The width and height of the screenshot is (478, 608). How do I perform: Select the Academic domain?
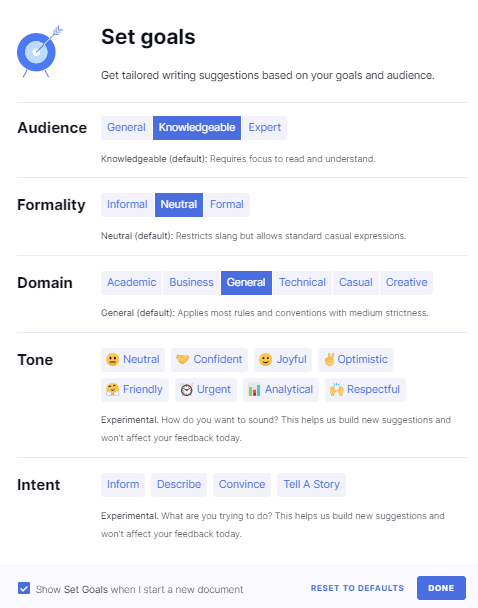[x=131, y=283]
